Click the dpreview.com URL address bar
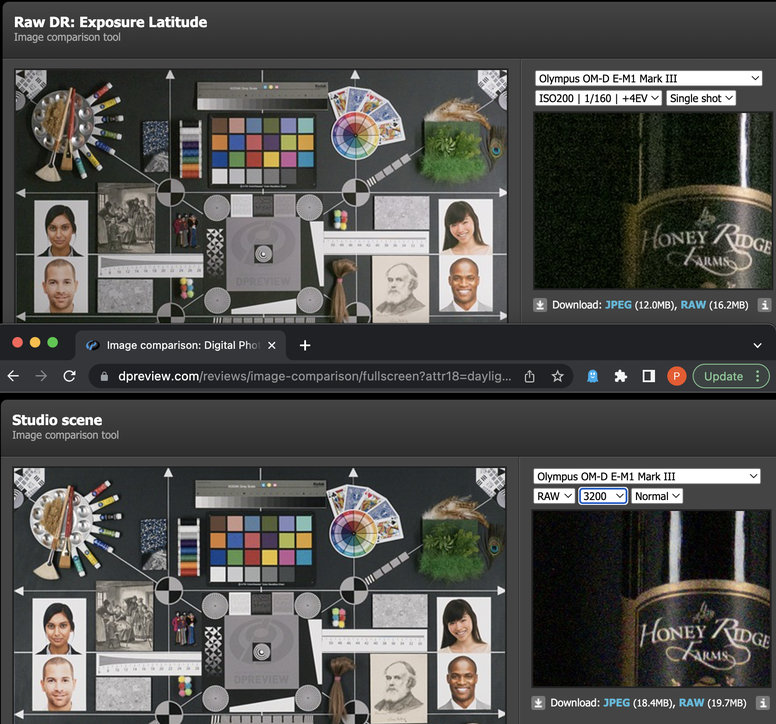 coord(300,376)
